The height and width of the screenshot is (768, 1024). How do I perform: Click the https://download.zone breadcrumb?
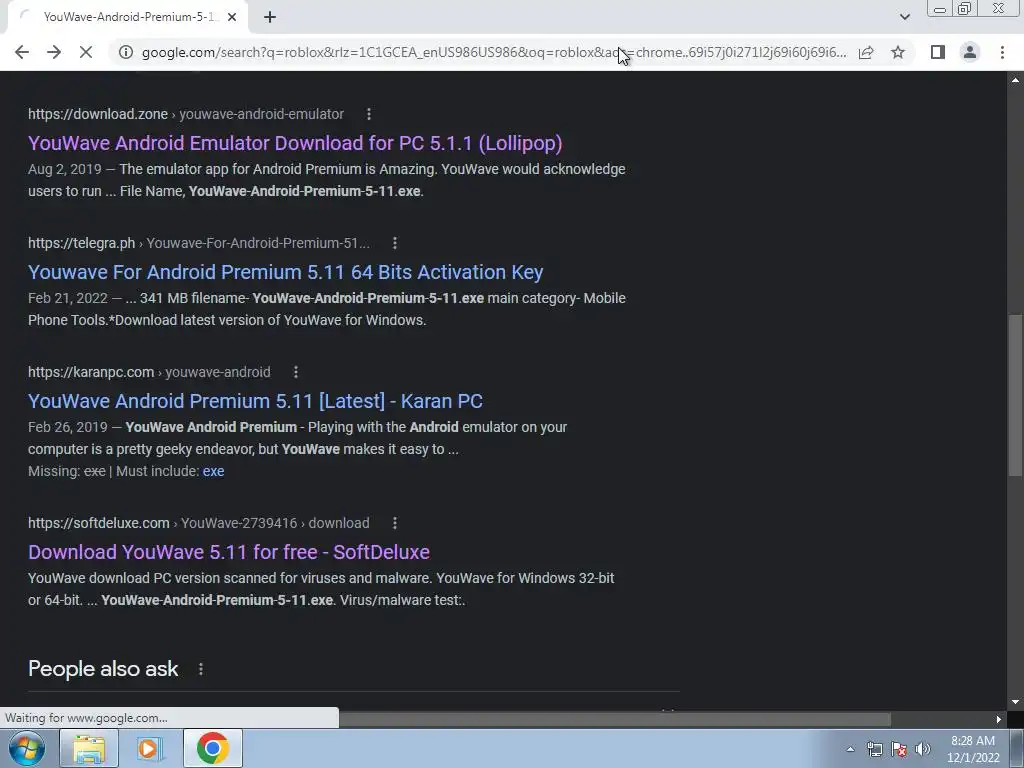tap(98, 114)
